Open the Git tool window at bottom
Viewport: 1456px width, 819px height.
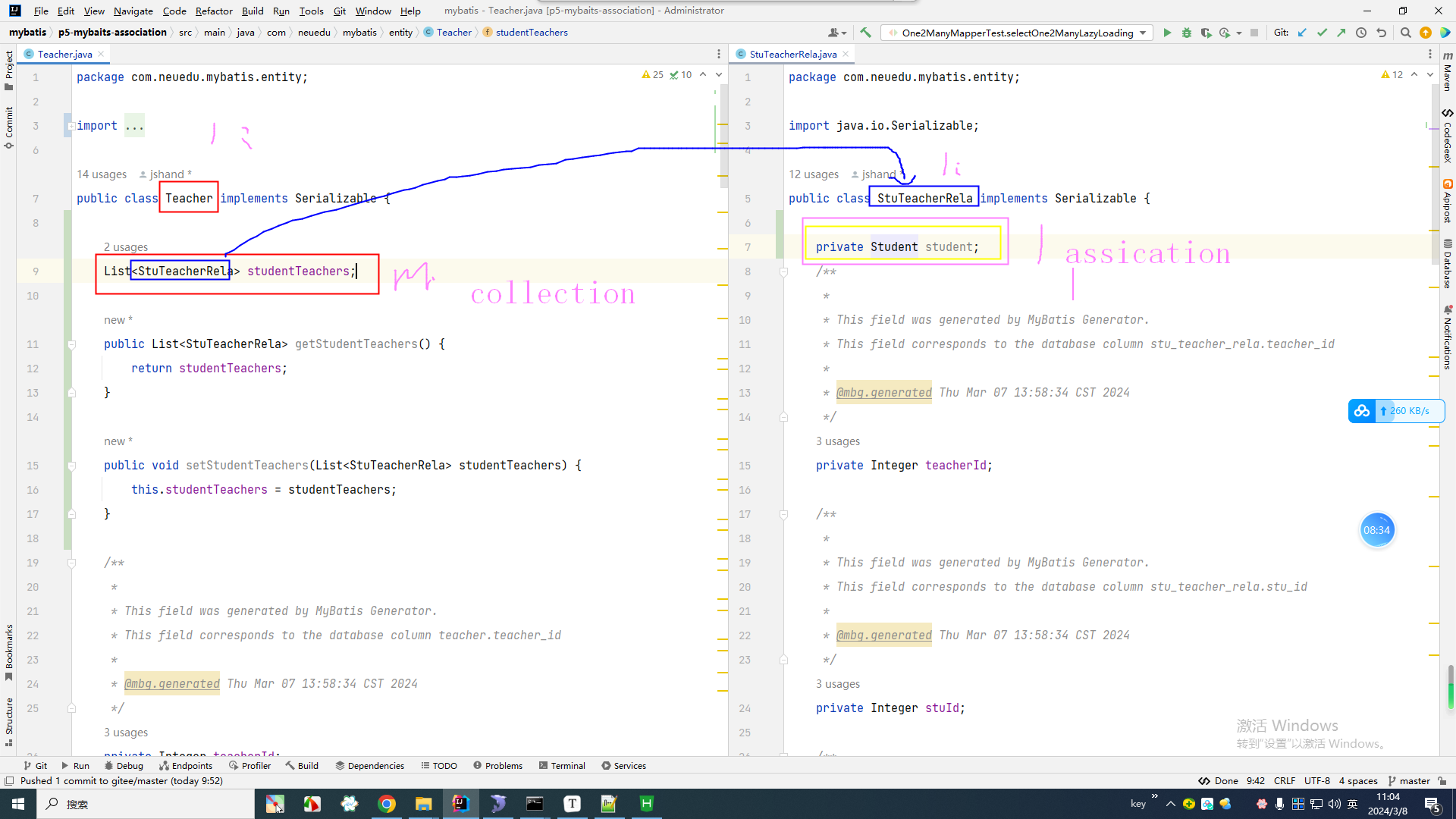[x=35, y=766]
